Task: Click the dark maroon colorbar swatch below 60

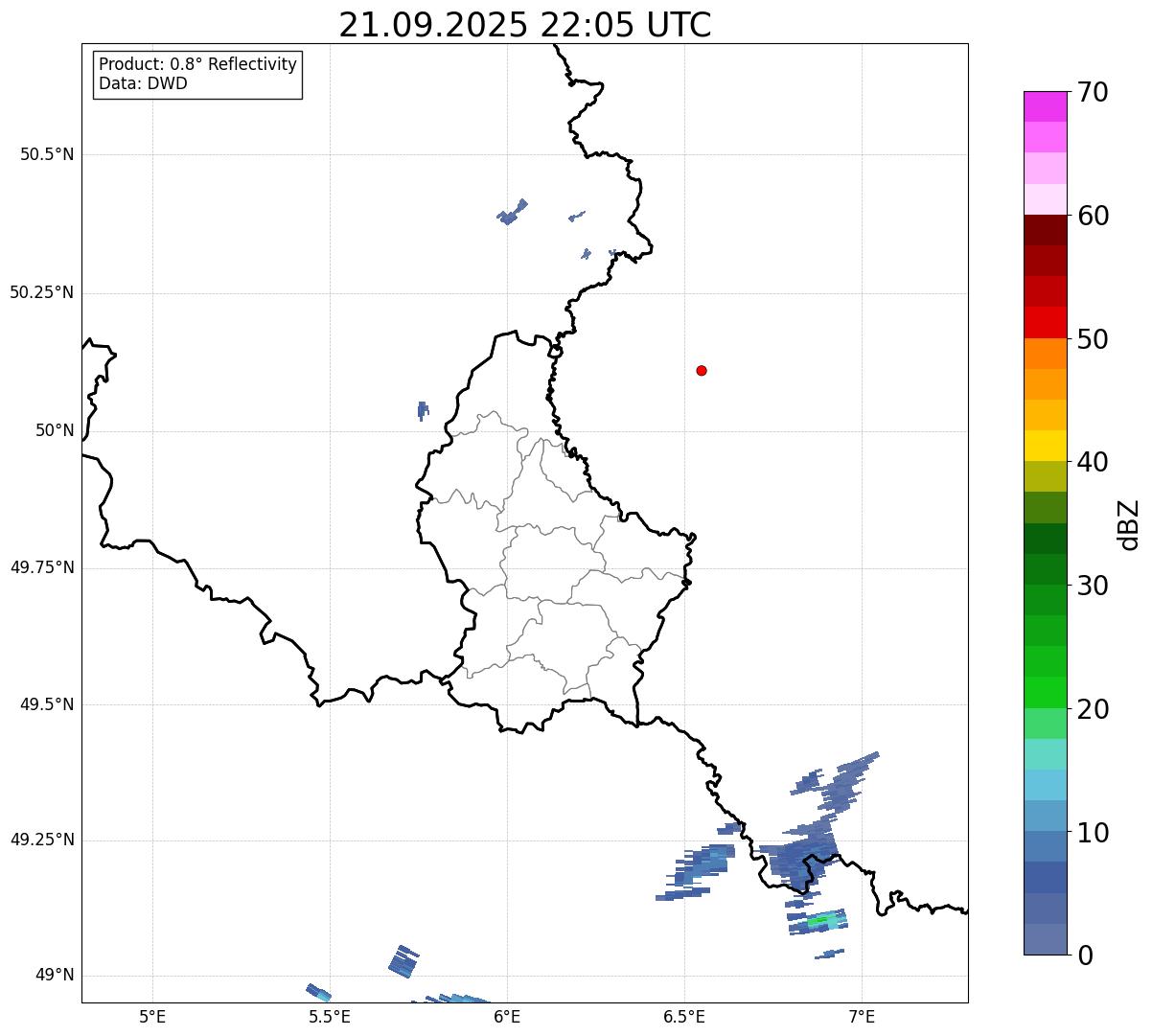Action: pos(1045,230)
